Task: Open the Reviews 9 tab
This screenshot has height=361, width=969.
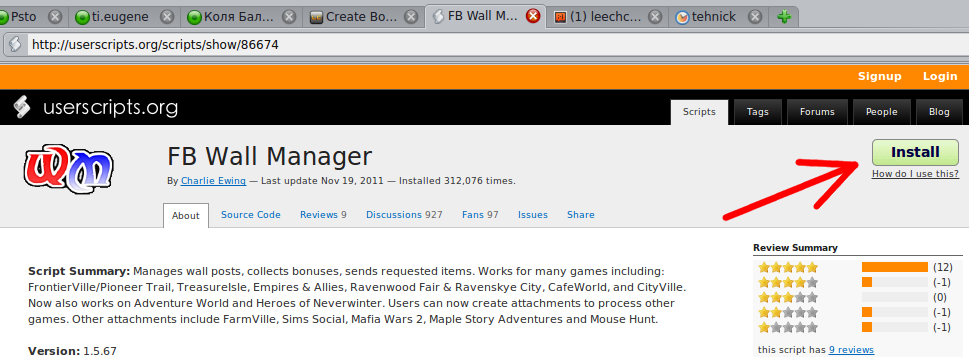Action: [323, 214]
